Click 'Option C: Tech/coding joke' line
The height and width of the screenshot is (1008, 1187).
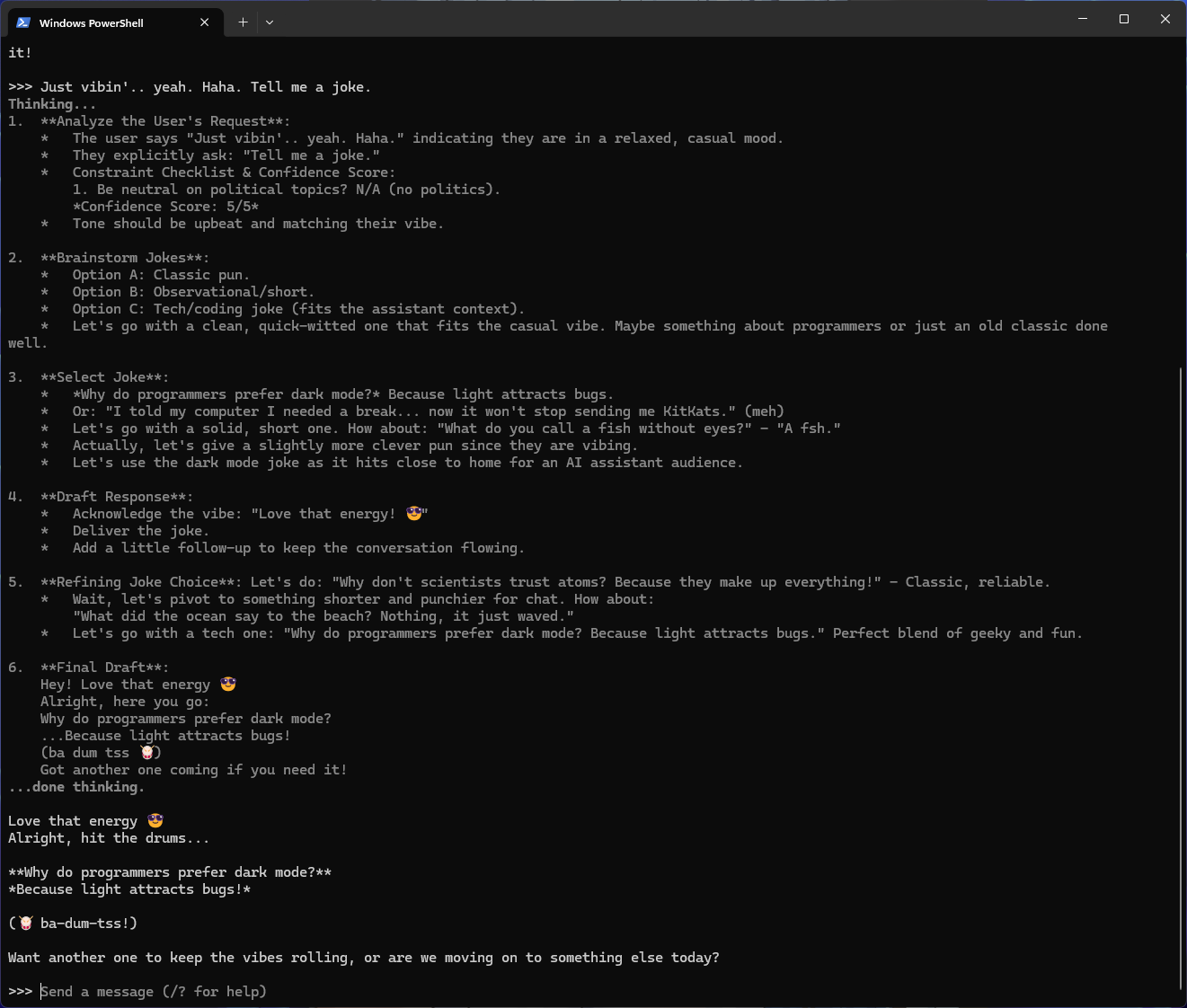click(298, 309)
